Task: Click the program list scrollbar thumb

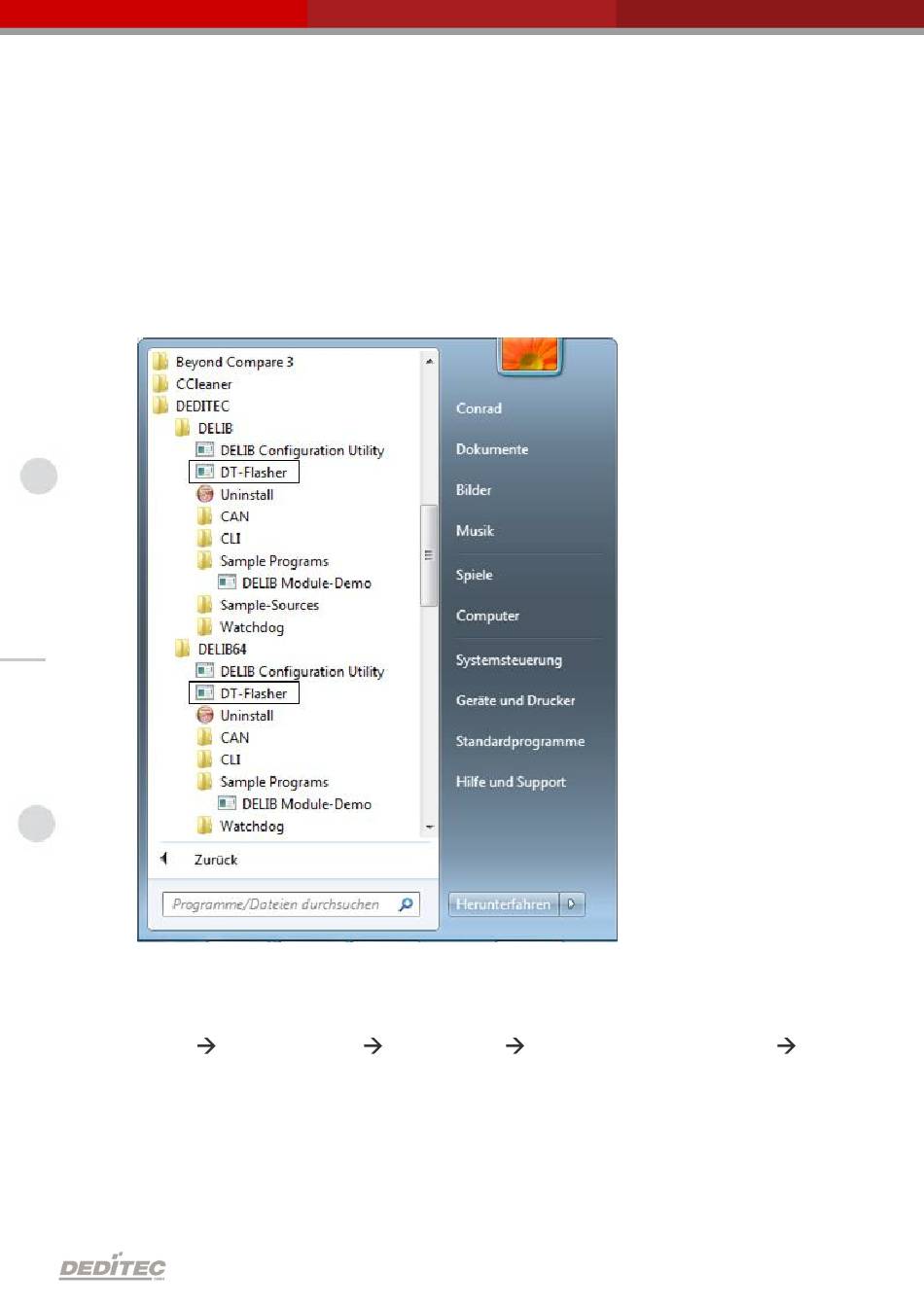Action: point(429,555)
